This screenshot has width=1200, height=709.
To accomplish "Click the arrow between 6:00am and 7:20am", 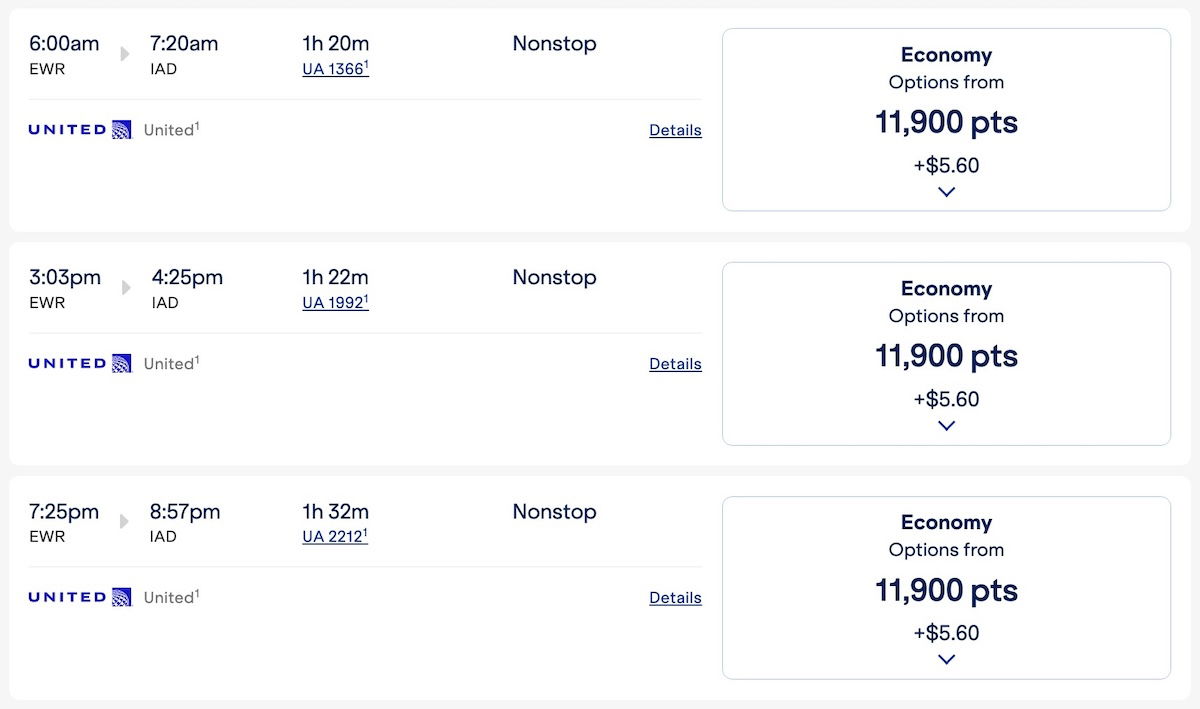I will click(x=125, y=54).
